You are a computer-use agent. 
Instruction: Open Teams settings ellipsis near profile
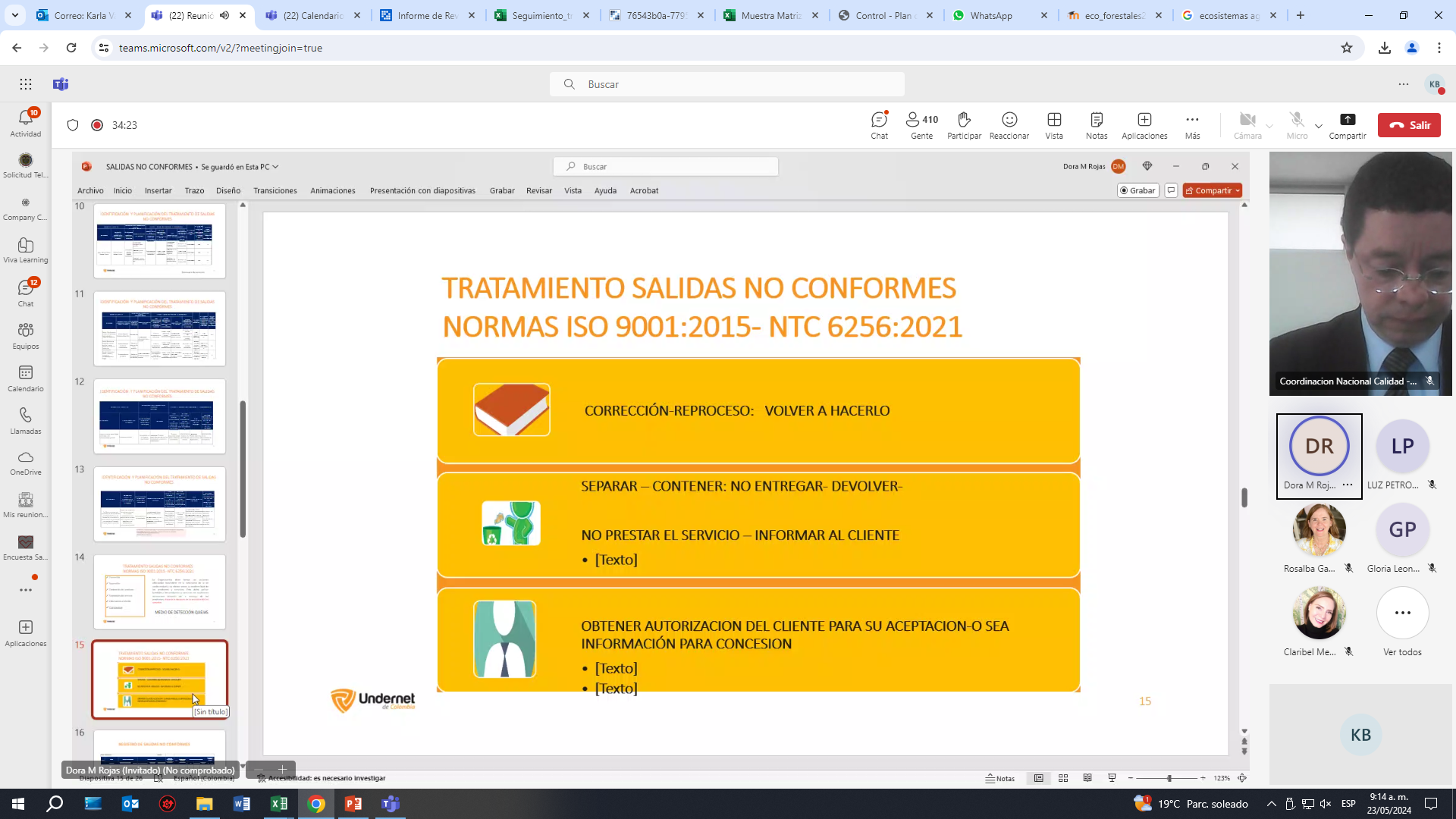tap(1404, 84)
